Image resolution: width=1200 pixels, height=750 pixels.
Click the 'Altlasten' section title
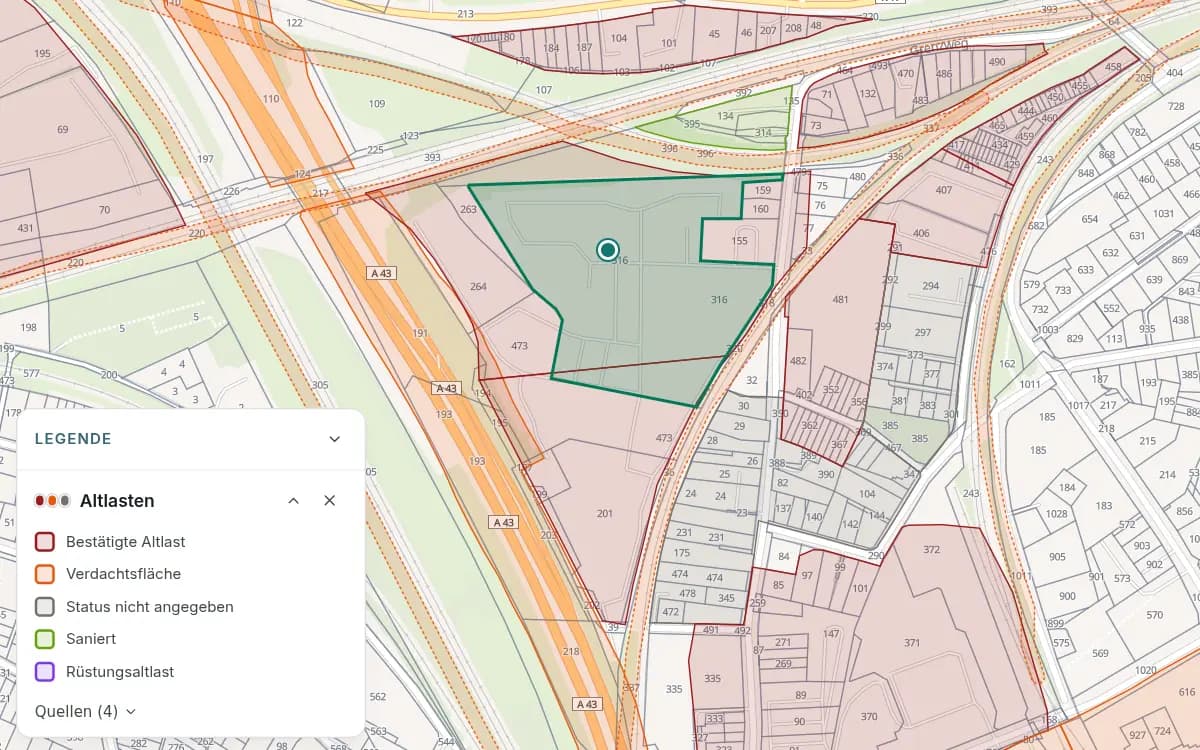click(117, 500)
